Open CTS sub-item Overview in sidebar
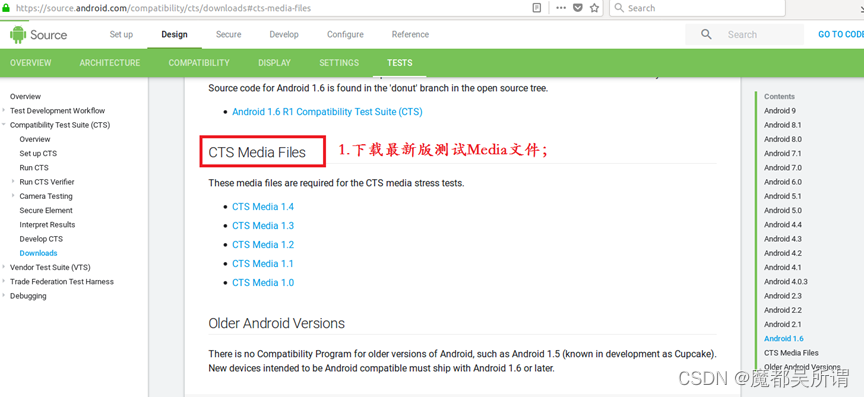The image size is (864, 397). click(x=35, y=139)
